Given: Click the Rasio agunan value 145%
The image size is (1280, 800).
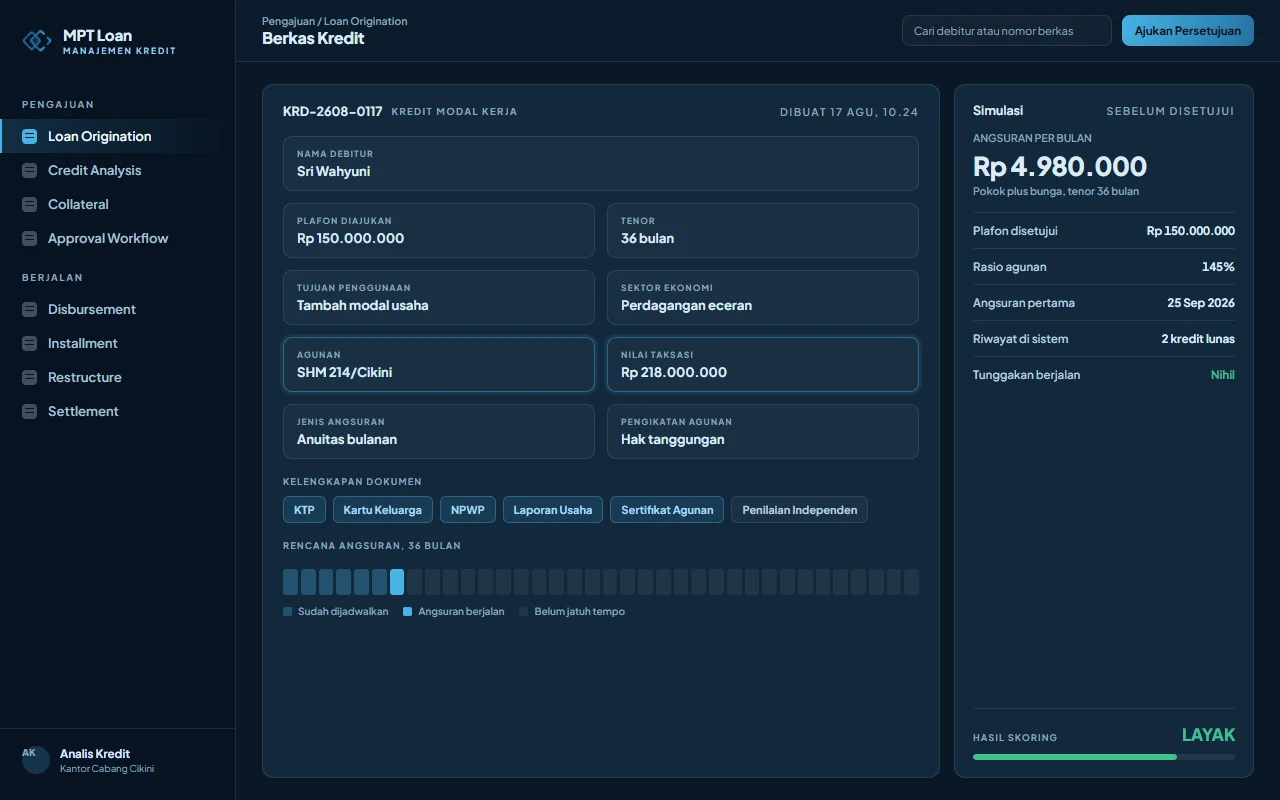Looking at the screenshot, I should 1218,267.
